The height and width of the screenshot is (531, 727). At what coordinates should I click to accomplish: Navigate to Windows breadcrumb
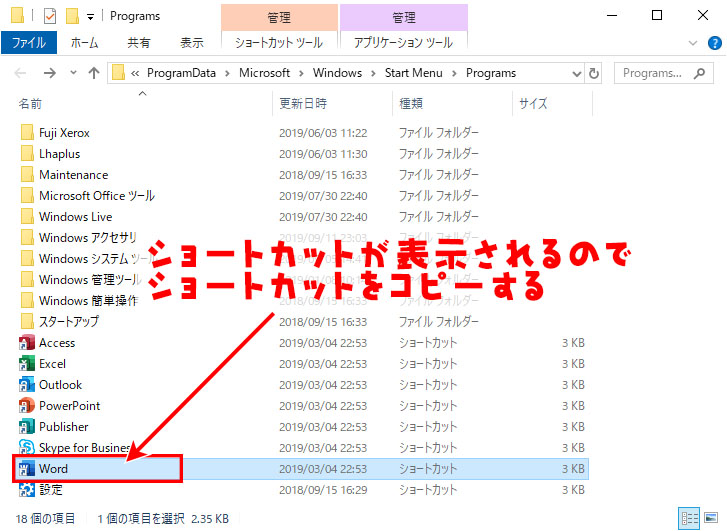point(337,73)
